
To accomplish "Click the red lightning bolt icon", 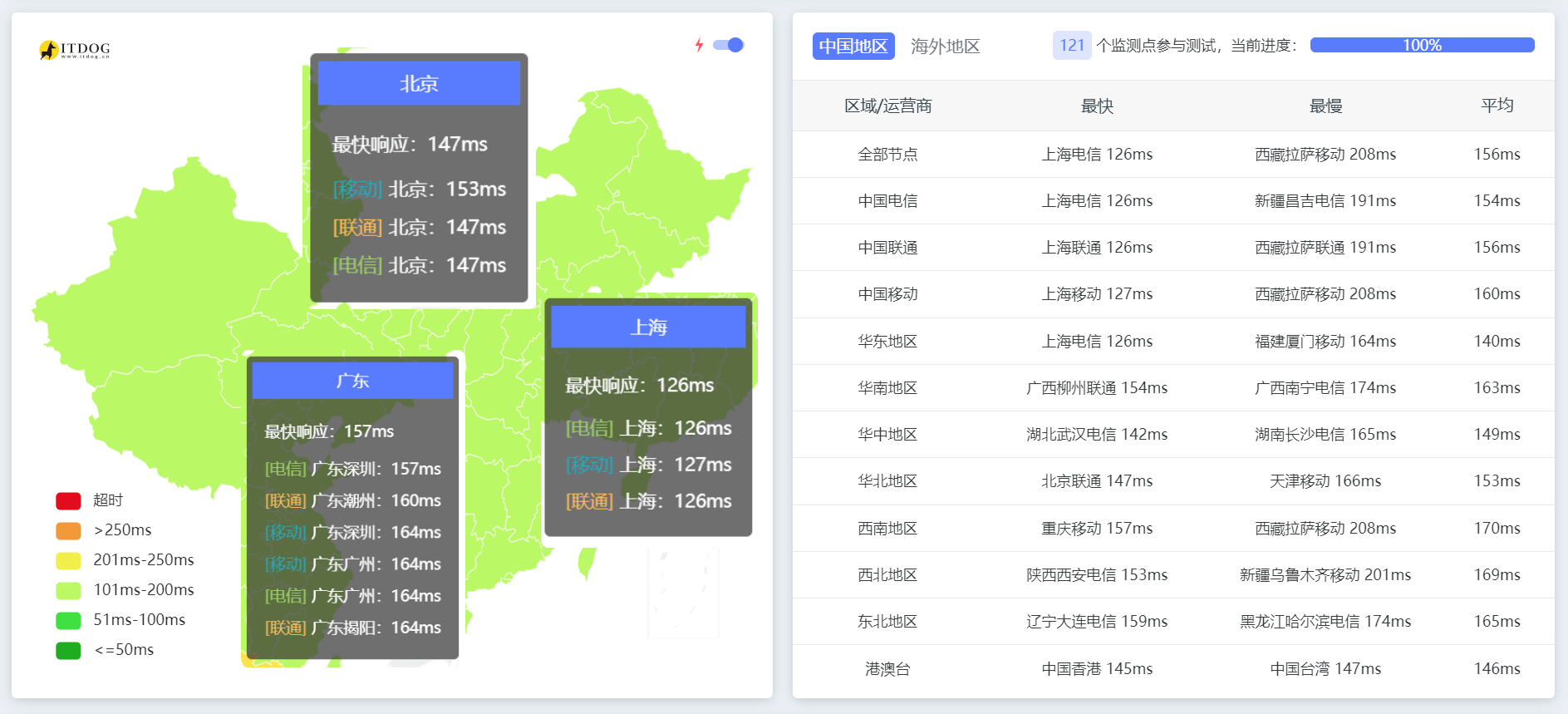I will point(700,45).
